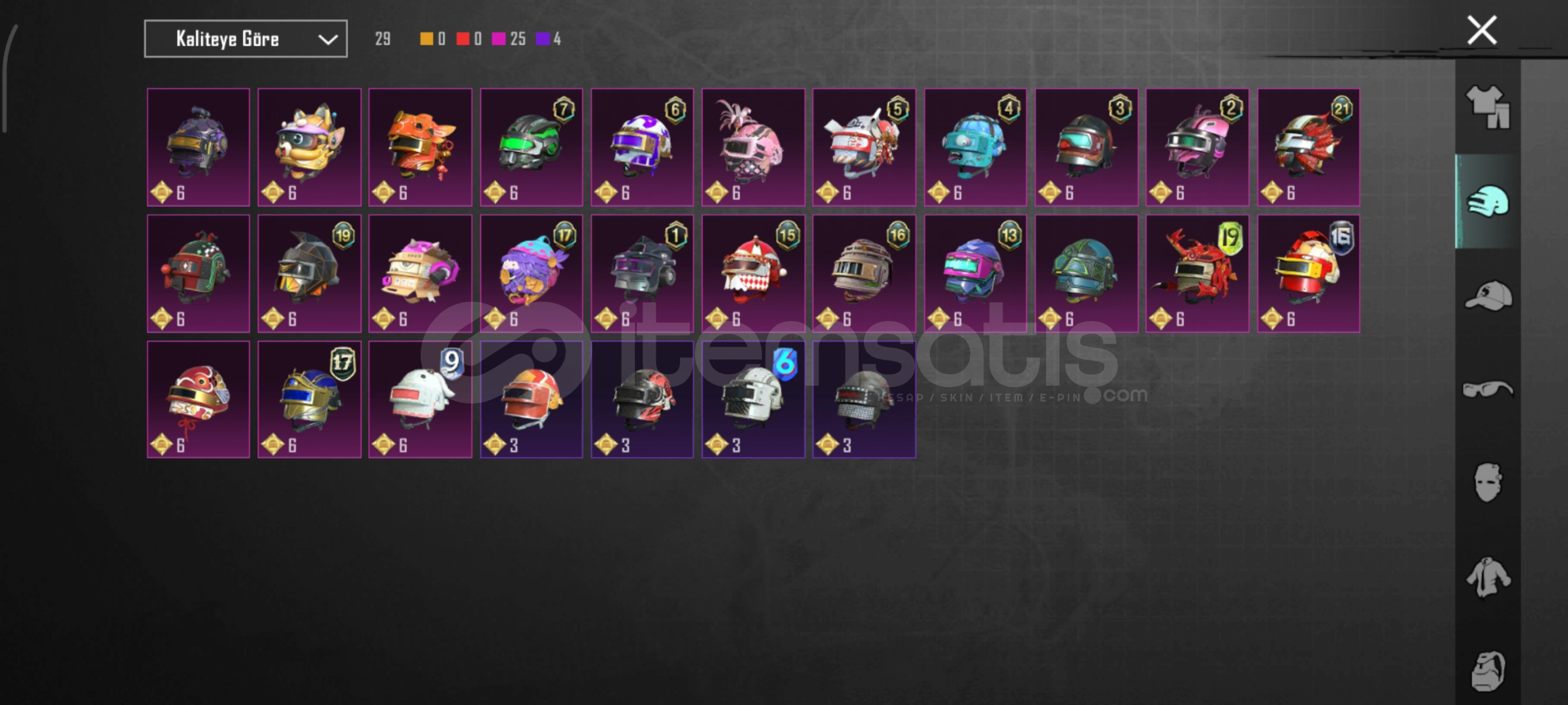Select the gold and blue helmet with badge 17
The image size is (1568, 705).
pyautogui.click(x=310, y=399)
